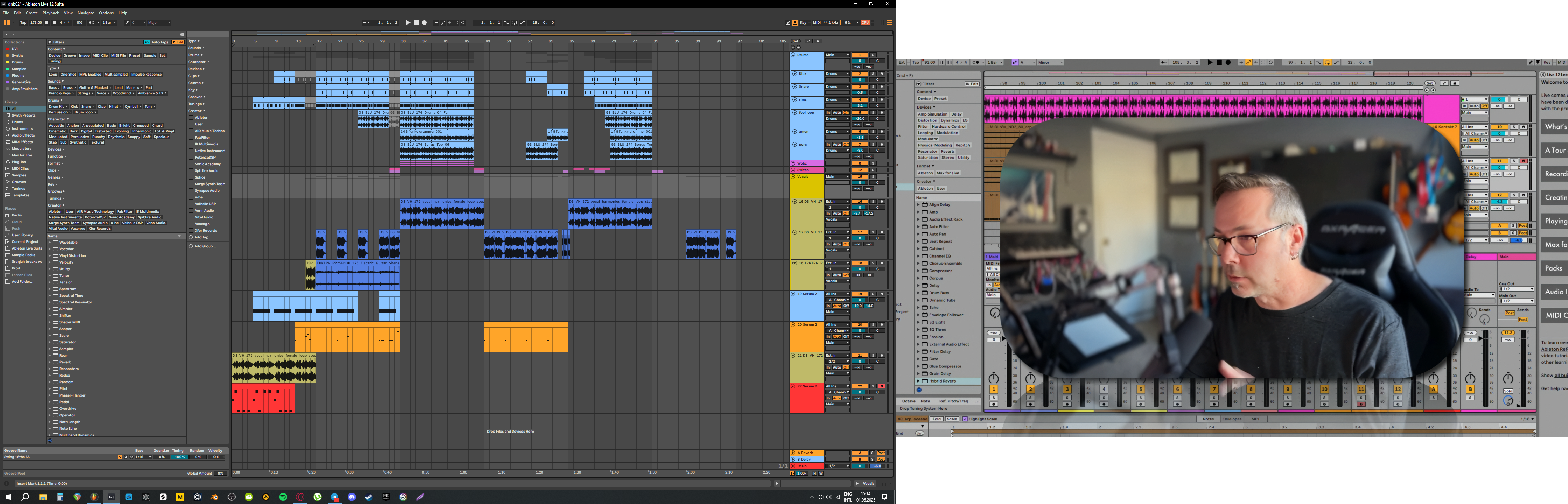Check the Valhalla DSP creator checkbox
The height and width of the screenshot is (504, 1568).
click(x=190, y=204)
